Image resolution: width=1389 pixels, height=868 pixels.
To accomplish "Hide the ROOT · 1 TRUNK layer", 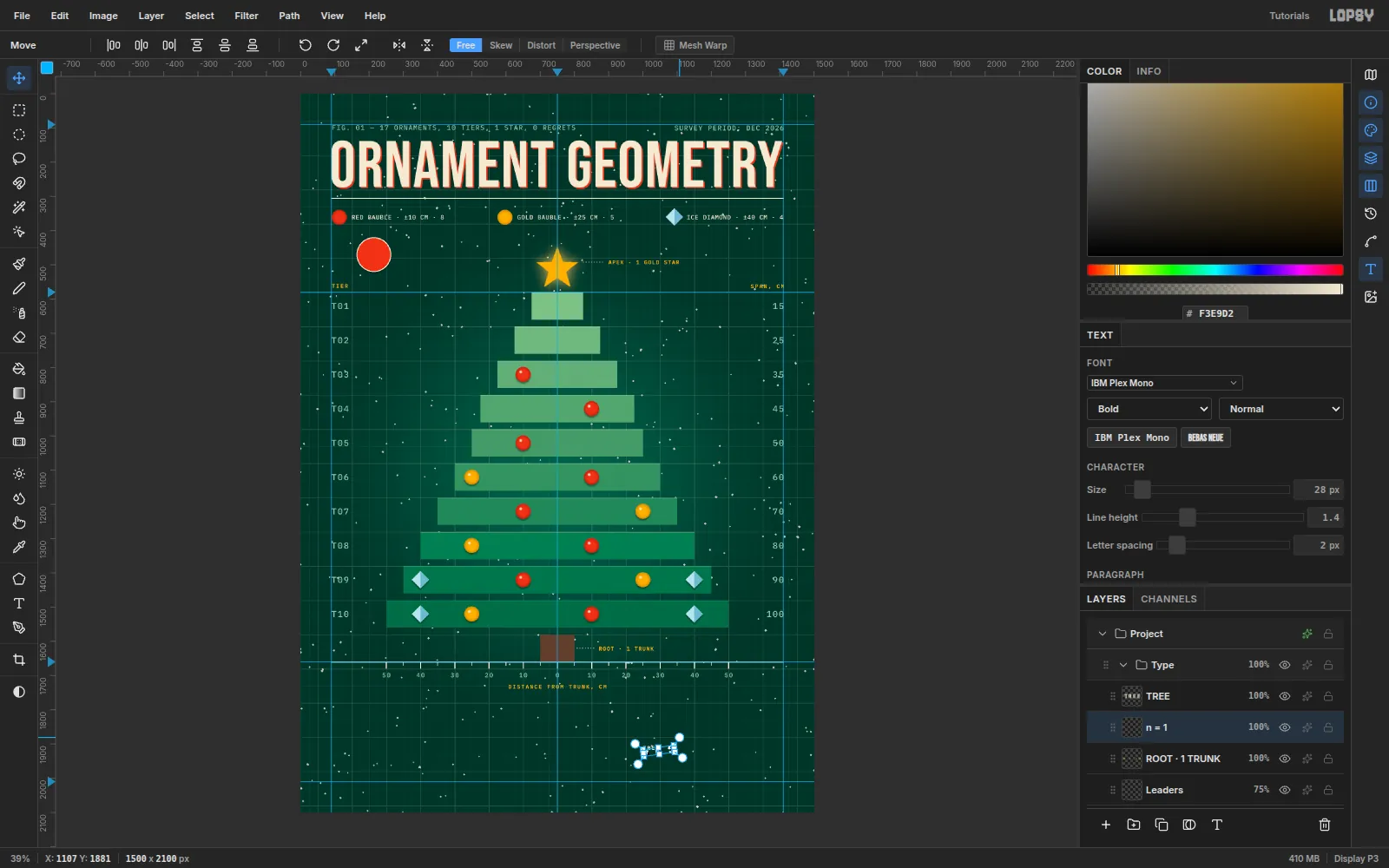I will pyautogui.click(x=1285, y=759).
